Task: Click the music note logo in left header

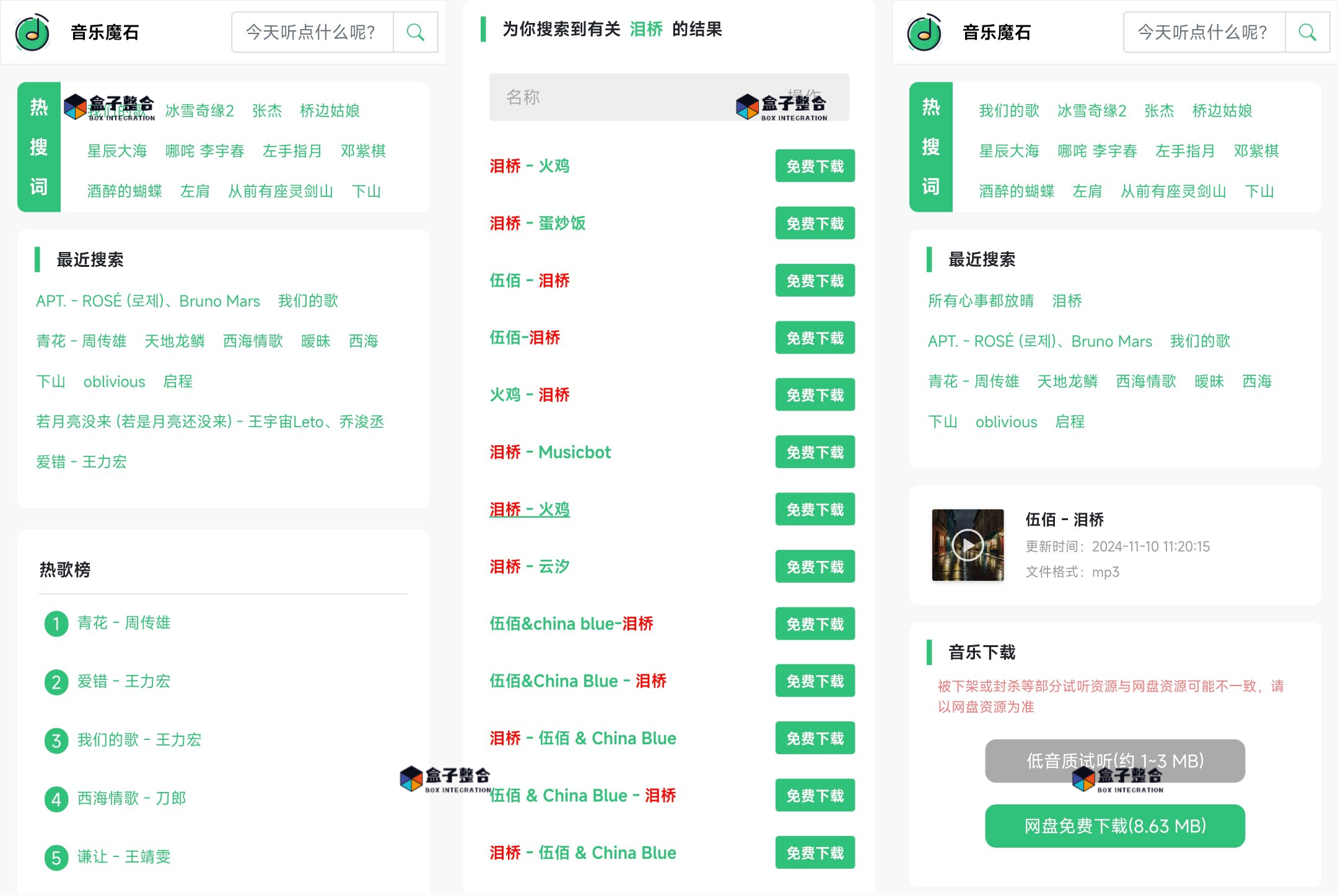Action: coord(32,32)
